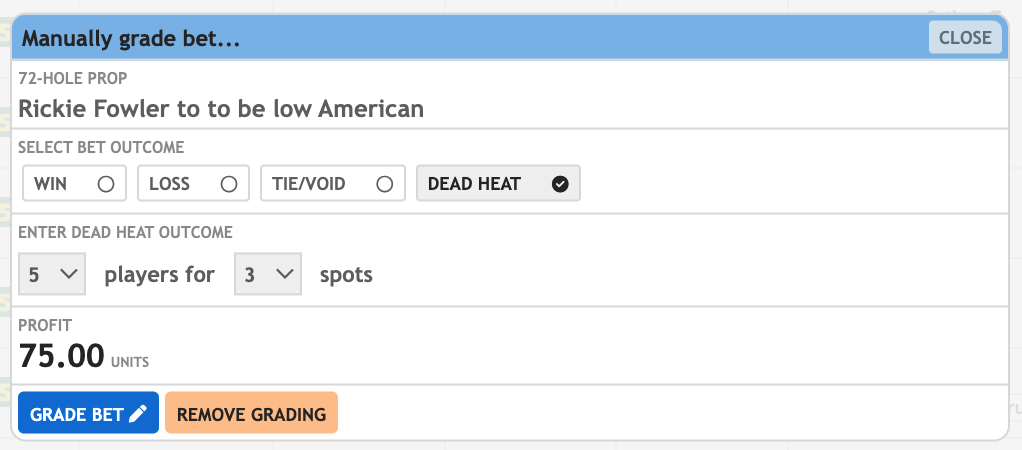Close the Manually grade bet dialog
The width and height of the screenshot is (1022, 450).
pos(965,38)
